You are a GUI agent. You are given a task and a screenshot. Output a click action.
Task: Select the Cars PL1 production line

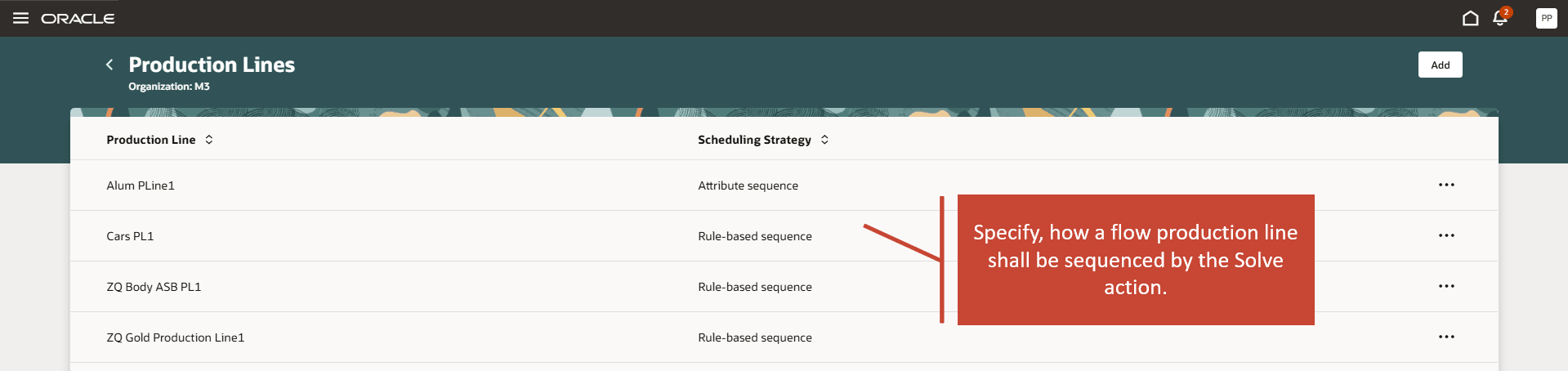(x=130, y=236)
